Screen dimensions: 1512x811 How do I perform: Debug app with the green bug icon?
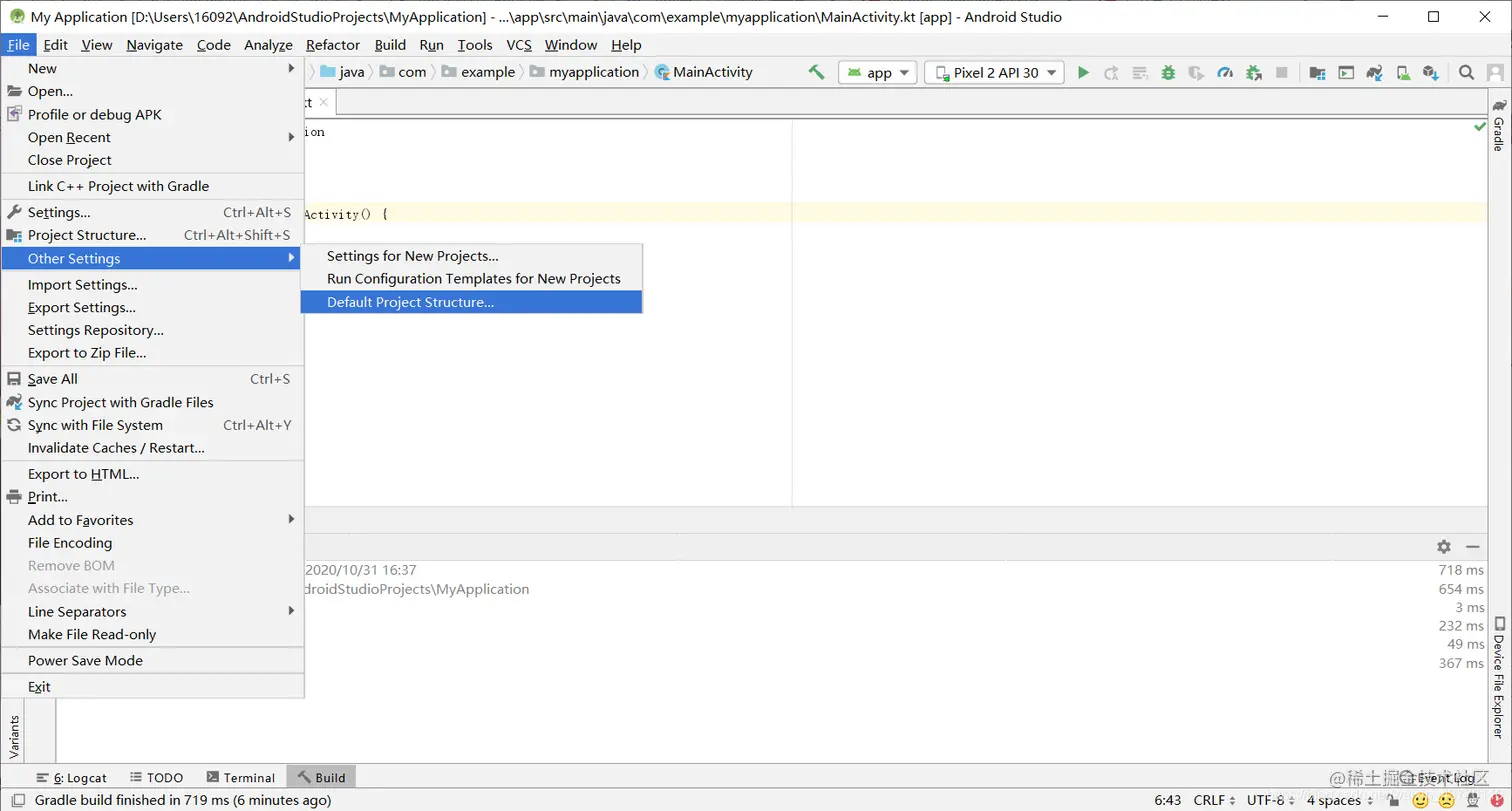pyautogui.click(x=1168, y=72)
